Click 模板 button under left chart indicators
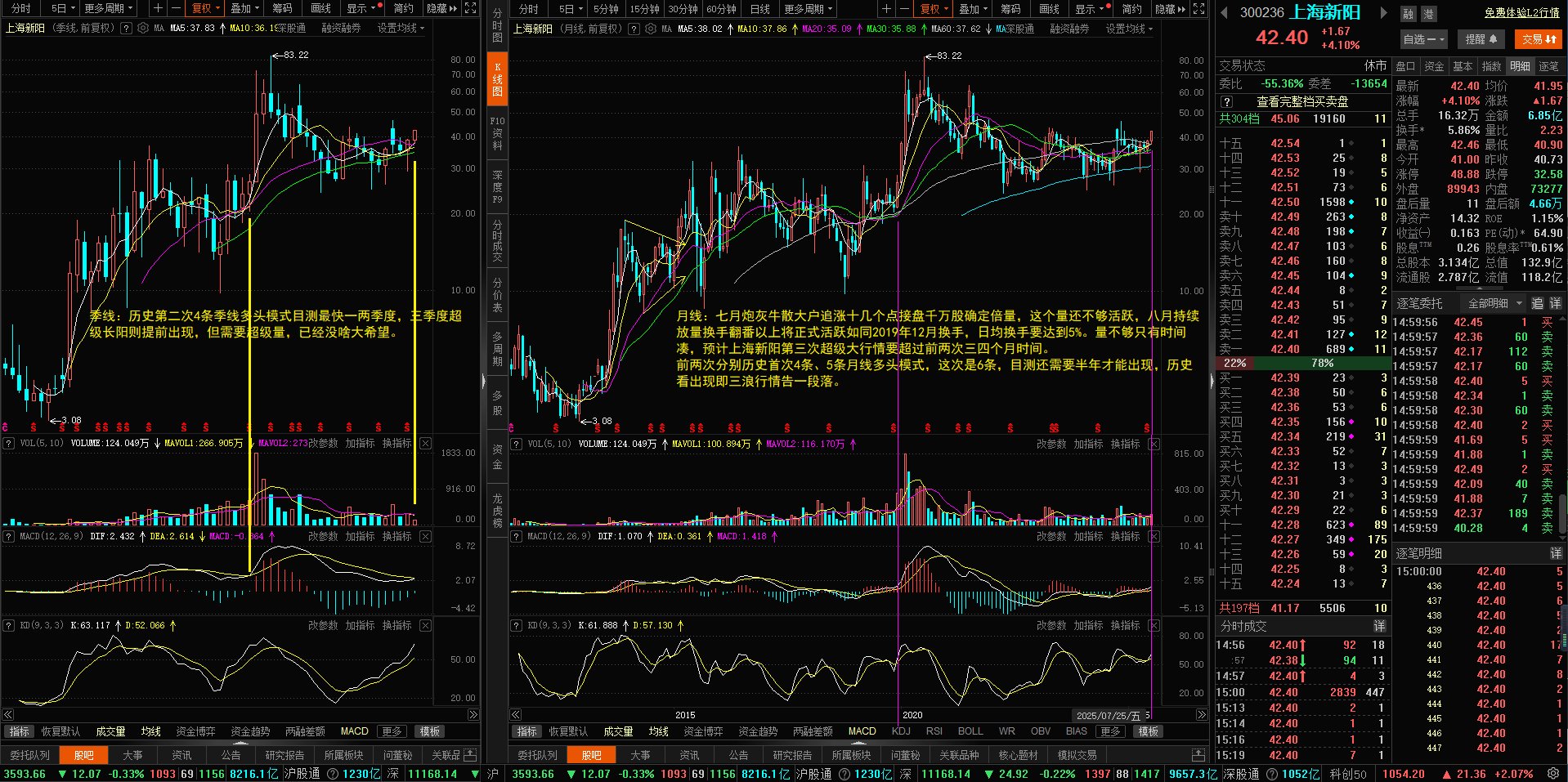Viewport: 1568px width, 782px height. pos(430,731)
